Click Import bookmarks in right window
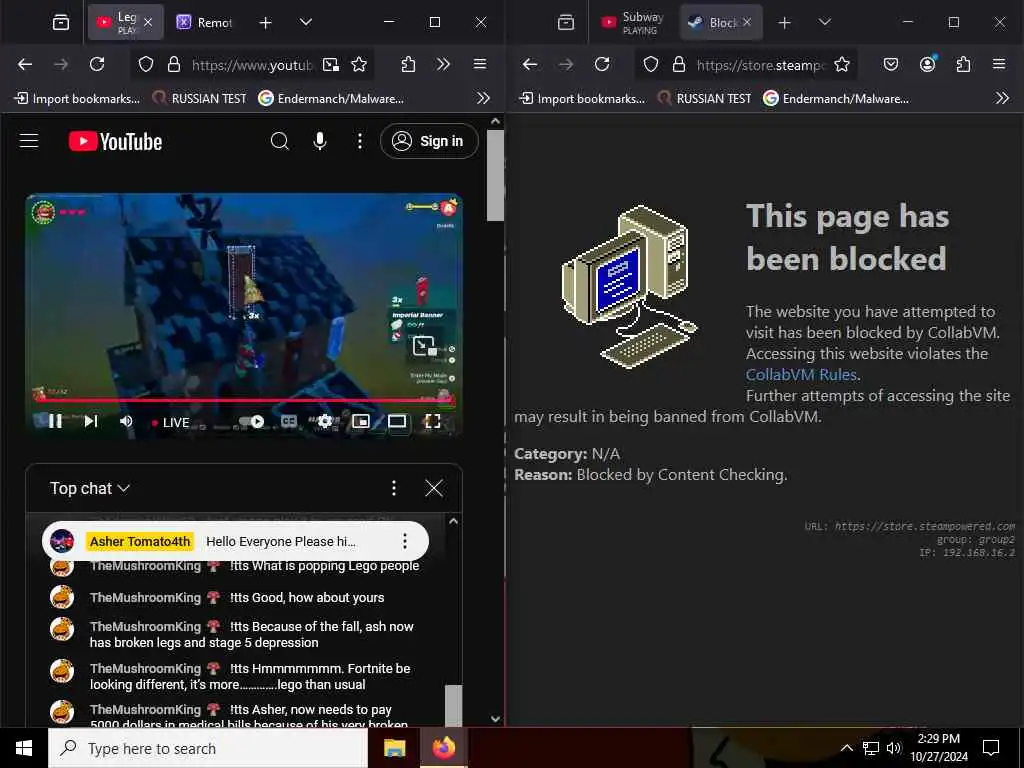1024x768 pixels. tap(582, 99)
